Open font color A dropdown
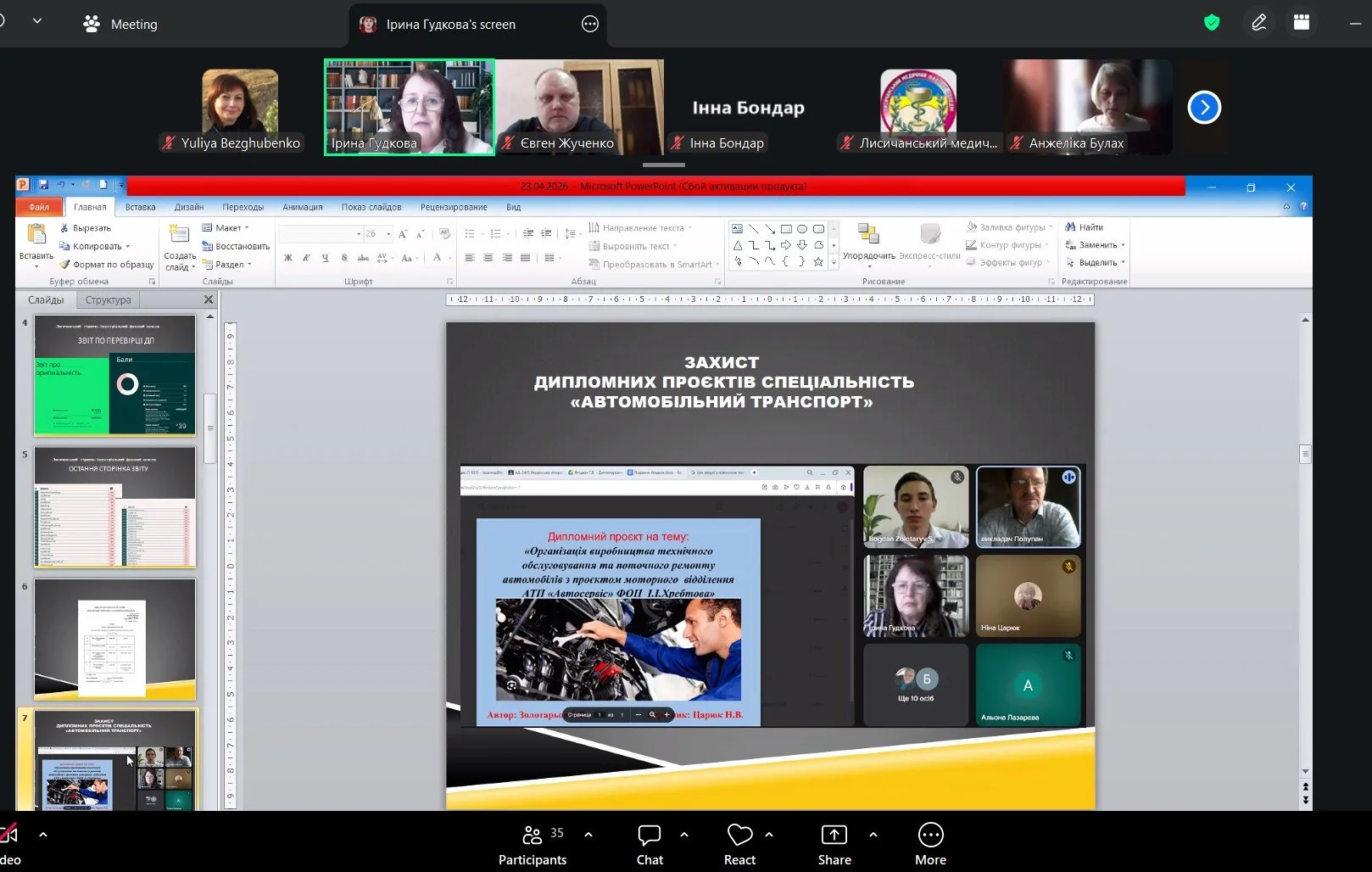Viewport: 1372px width, 872px height. pyautogui.click(x=449, y=258)
